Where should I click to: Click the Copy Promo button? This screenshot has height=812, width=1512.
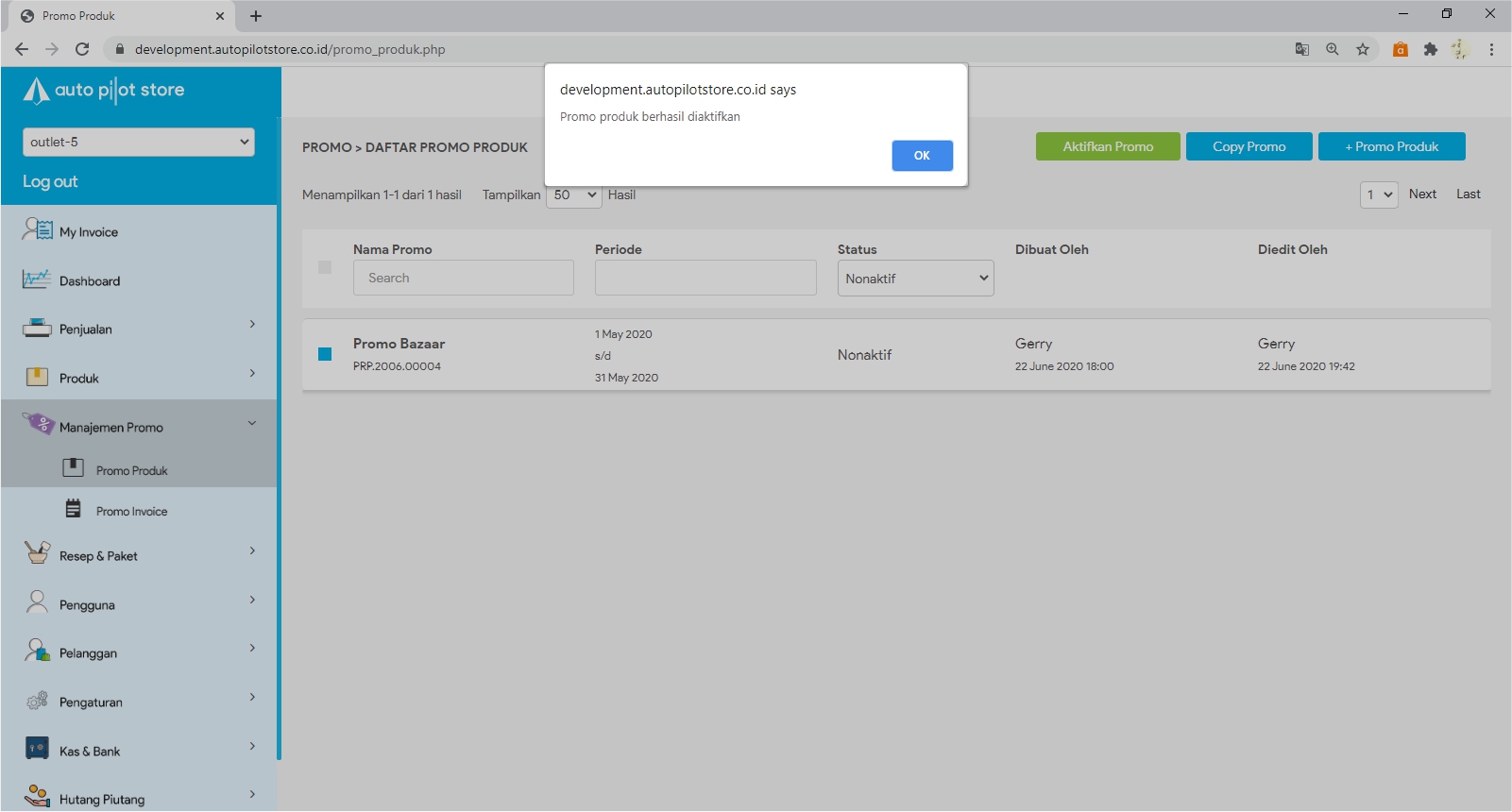pos(1249,146)
